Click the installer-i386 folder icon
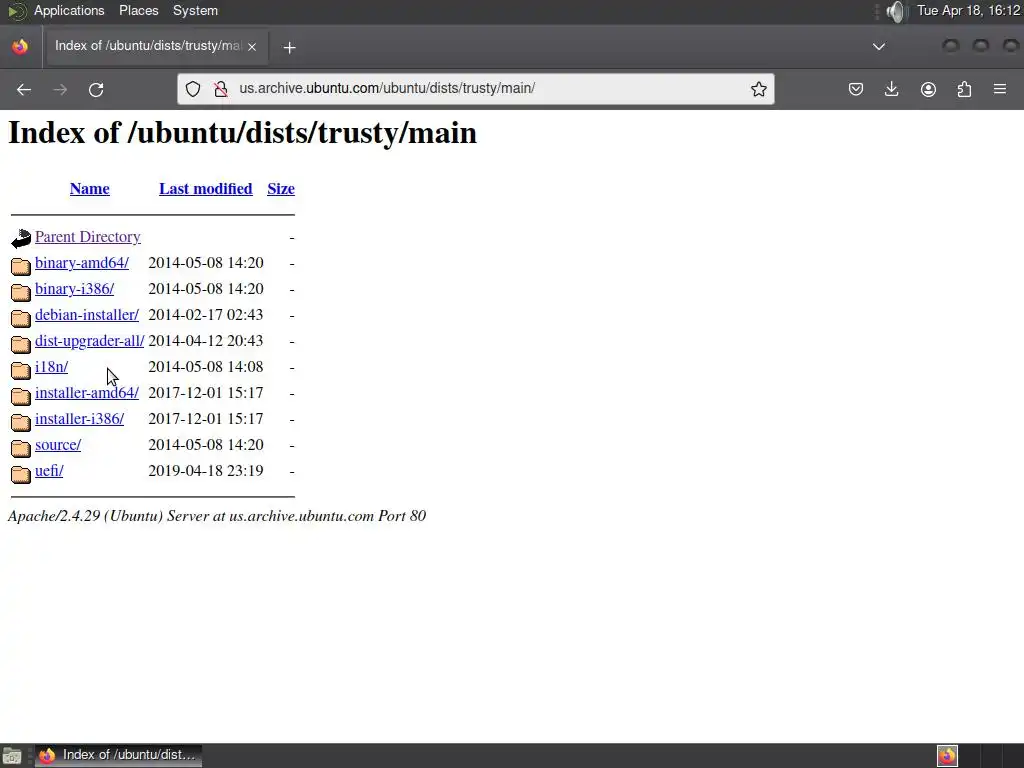Viewport: 1024px width, 768px height. [x=21, y=422]
